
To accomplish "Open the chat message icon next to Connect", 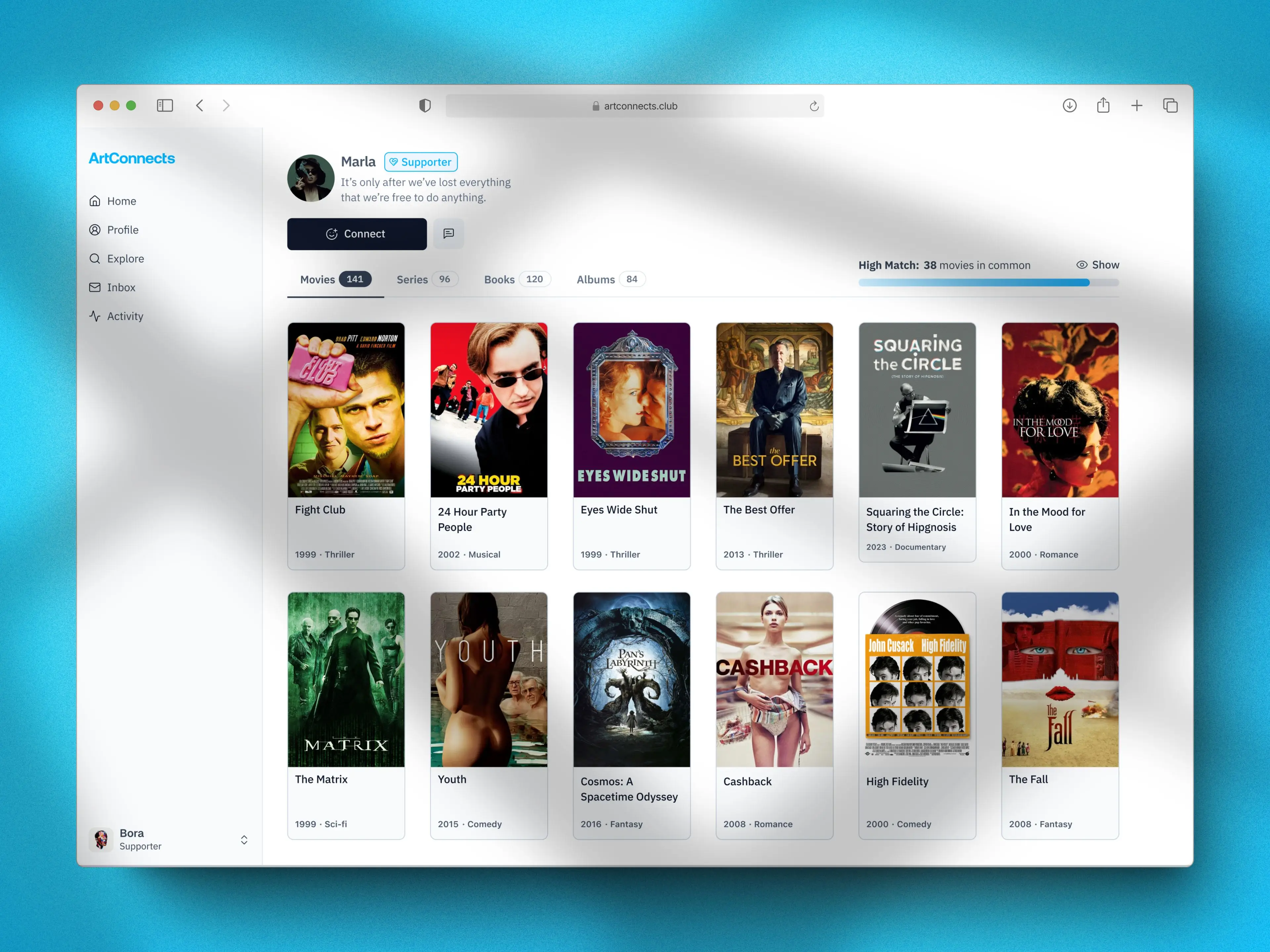I will pyautogui.click(x=448, y=234).
